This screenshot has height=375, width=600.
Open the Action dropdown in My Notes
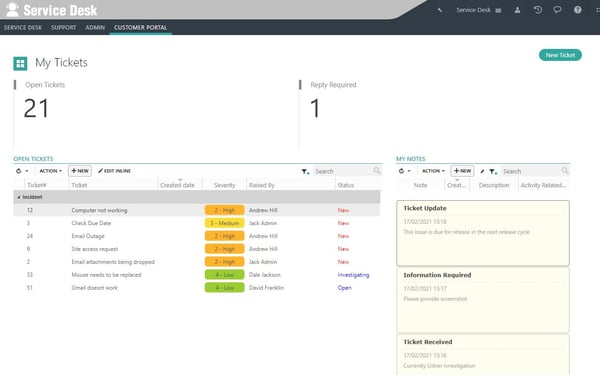(x=433, y=171)
